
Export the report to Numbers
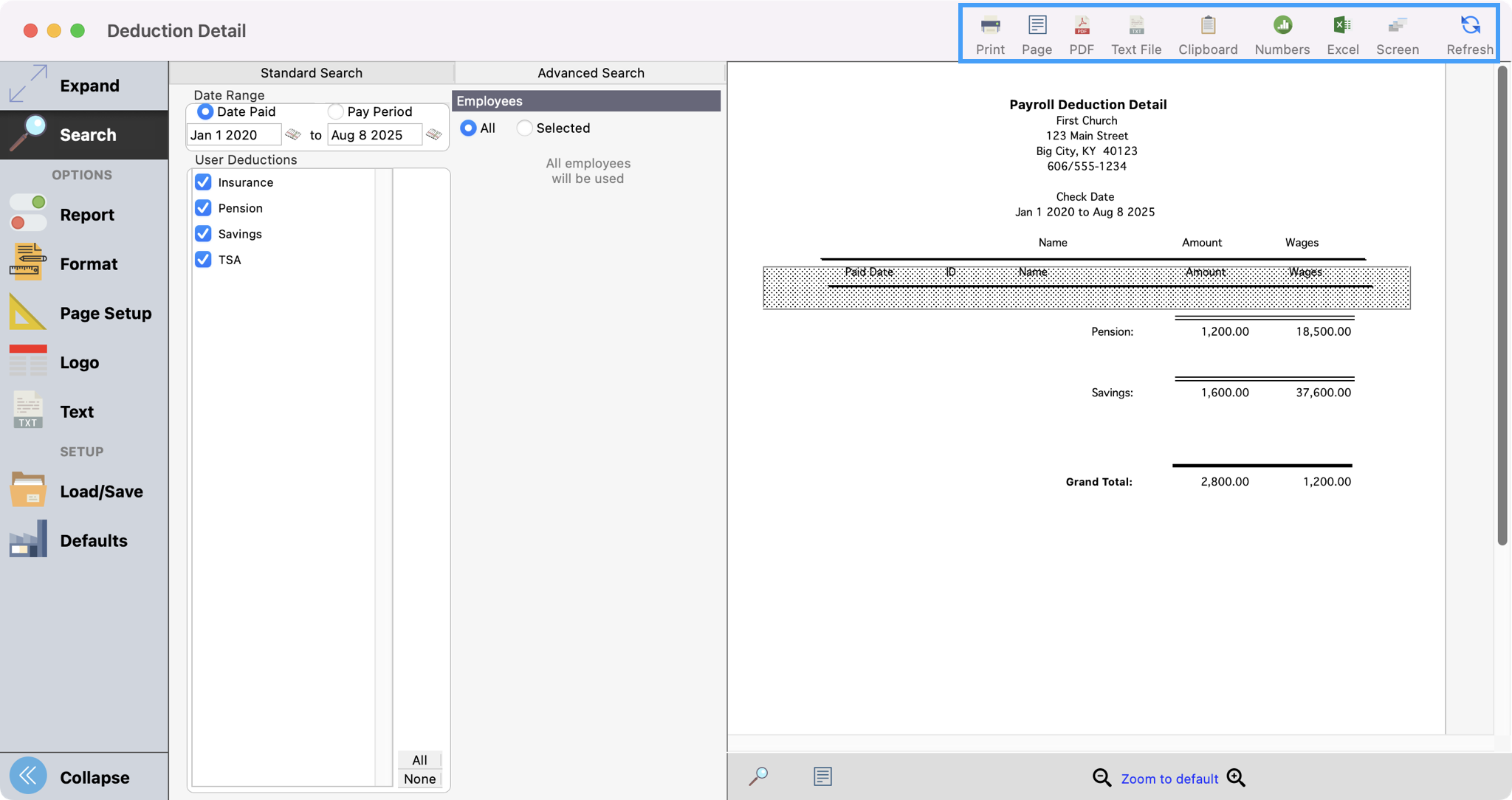1282,30
